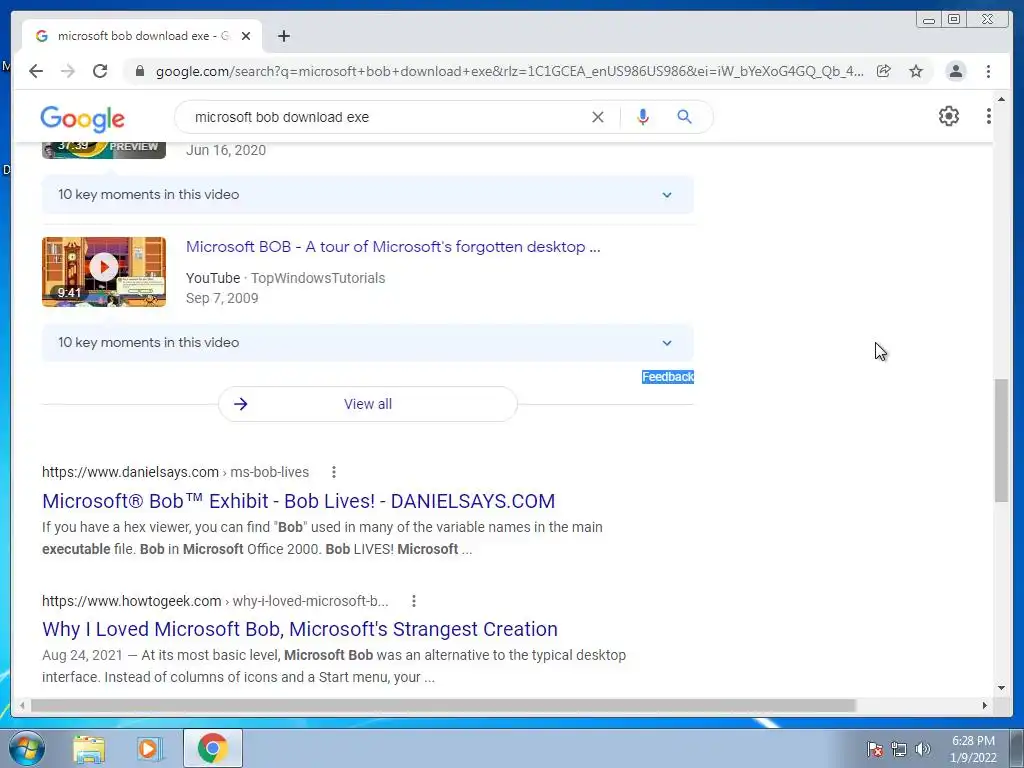Viewport: 1024px width, 768px height.
Task: Select the microsoft bob download exe tab
Action: tap(142, 36)
